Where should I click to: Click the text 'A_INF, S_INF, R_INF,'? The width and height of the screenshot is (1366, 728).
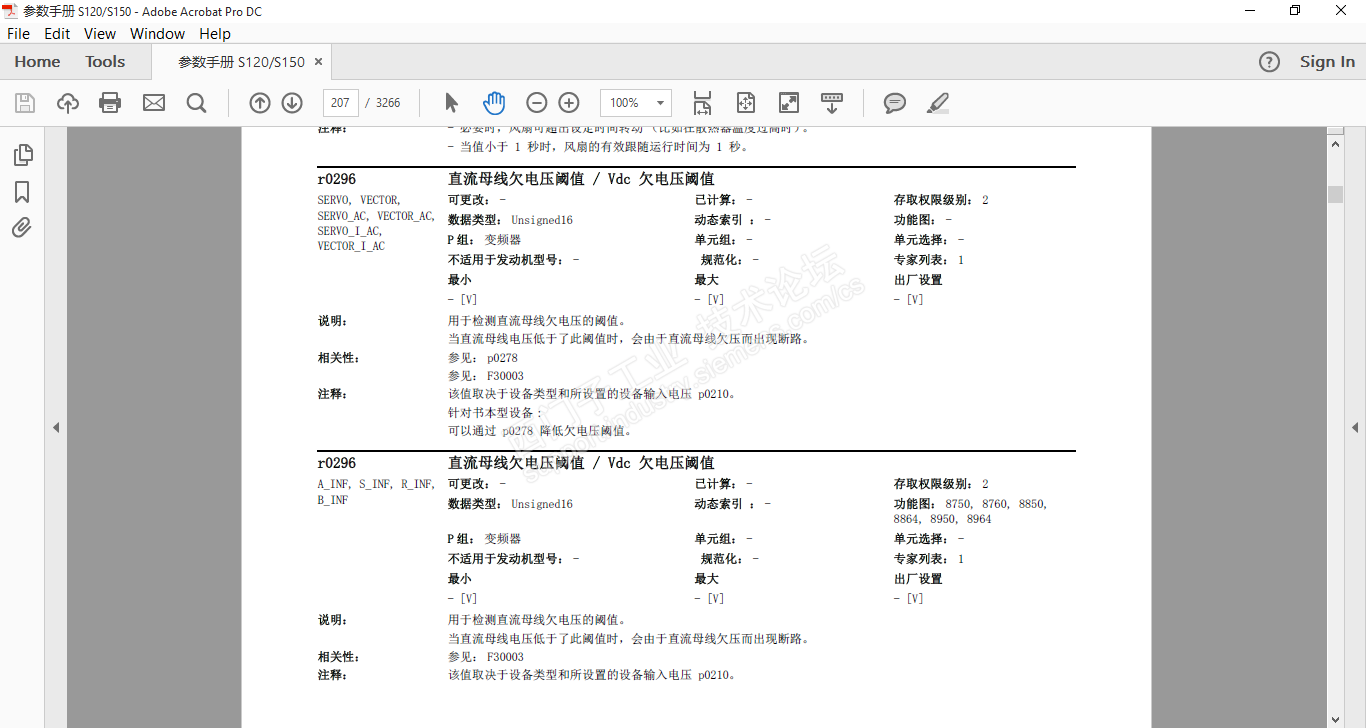tap(376, 484)
